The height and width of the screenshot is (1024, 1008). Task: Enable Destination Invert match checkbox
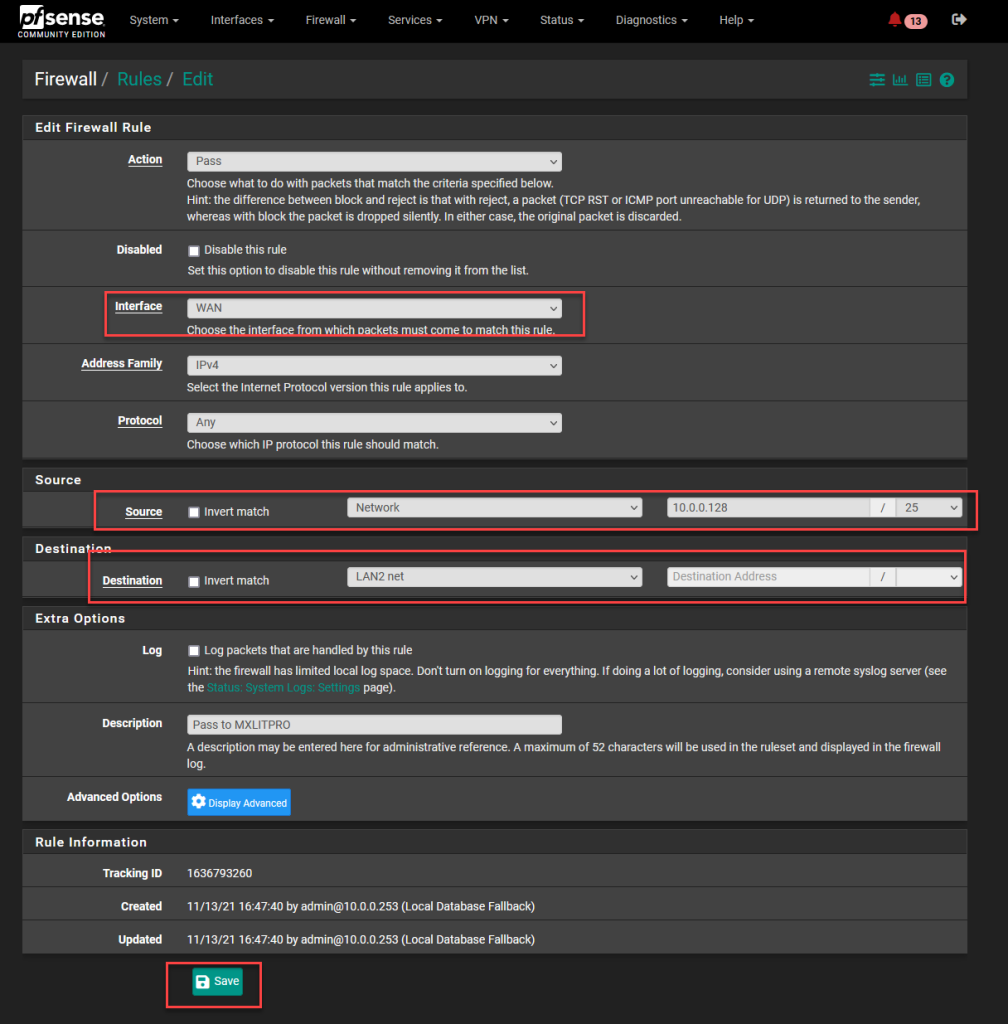[194, 581]
